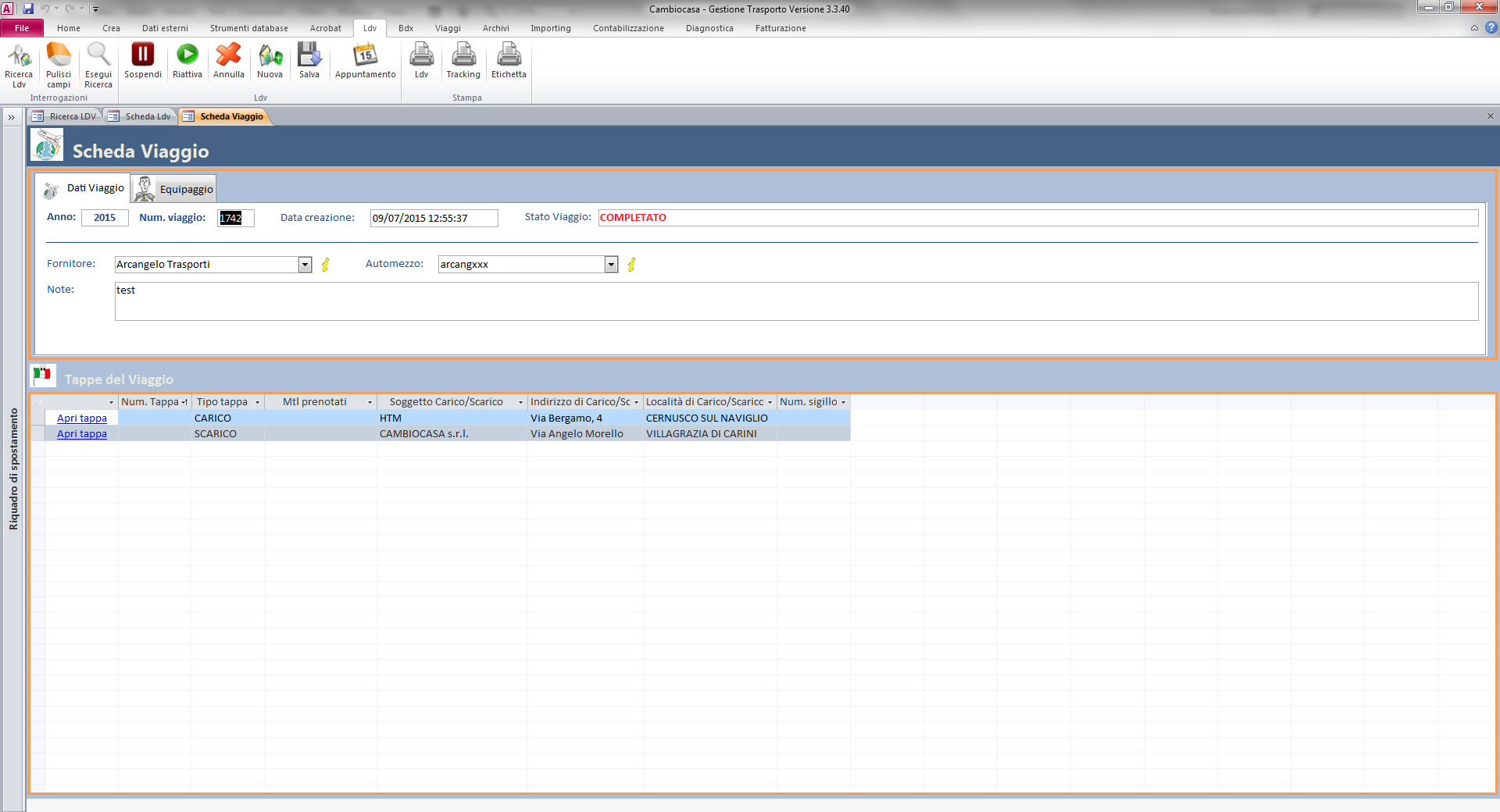Viewport: 1500px width, 812px height.
Task: Switch to the Bdx ribbon tab
Action: tap(405, 28)
